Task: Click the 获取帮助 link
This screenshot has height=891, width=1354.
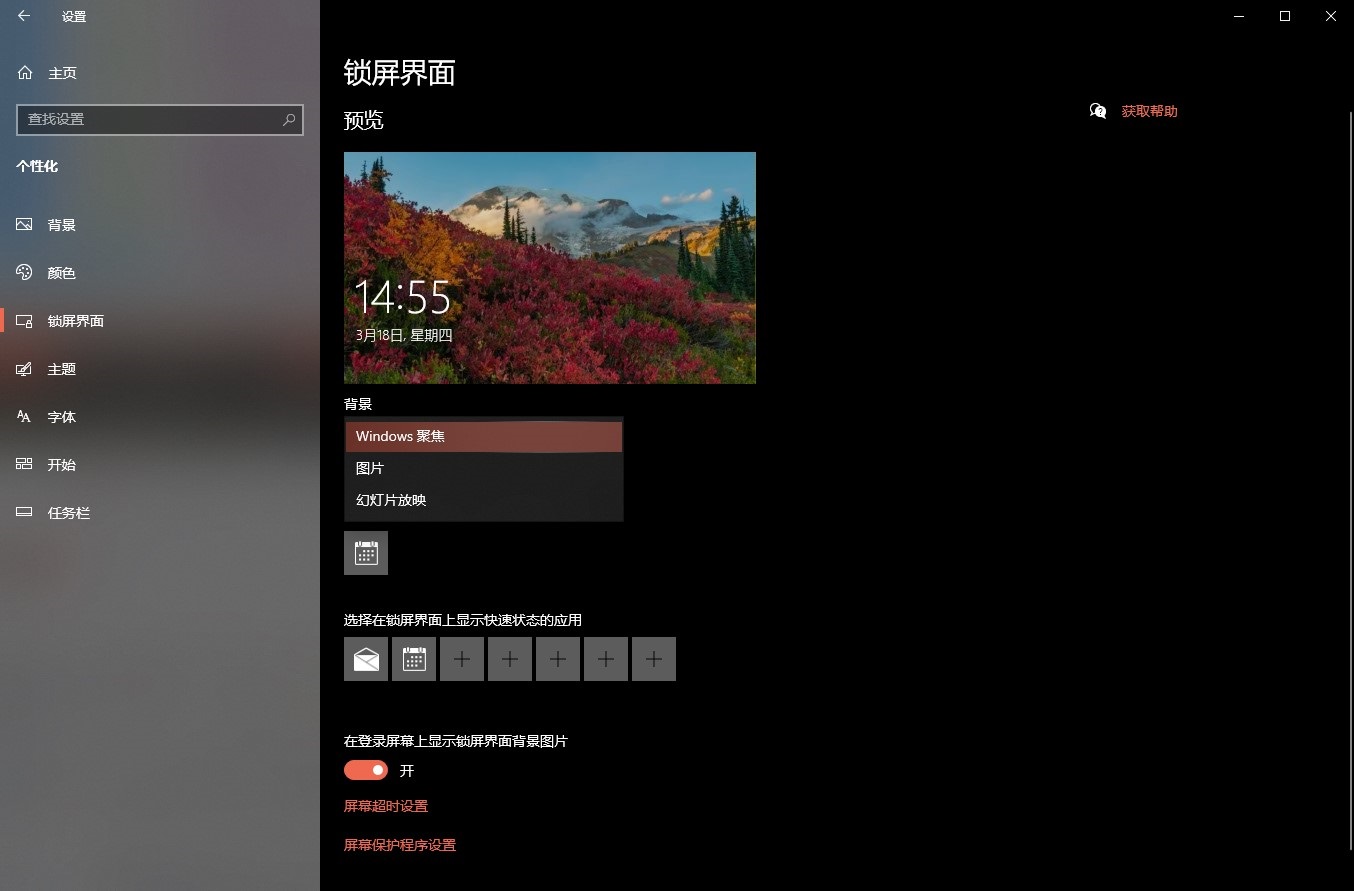Action: (x=1149, y=112)
